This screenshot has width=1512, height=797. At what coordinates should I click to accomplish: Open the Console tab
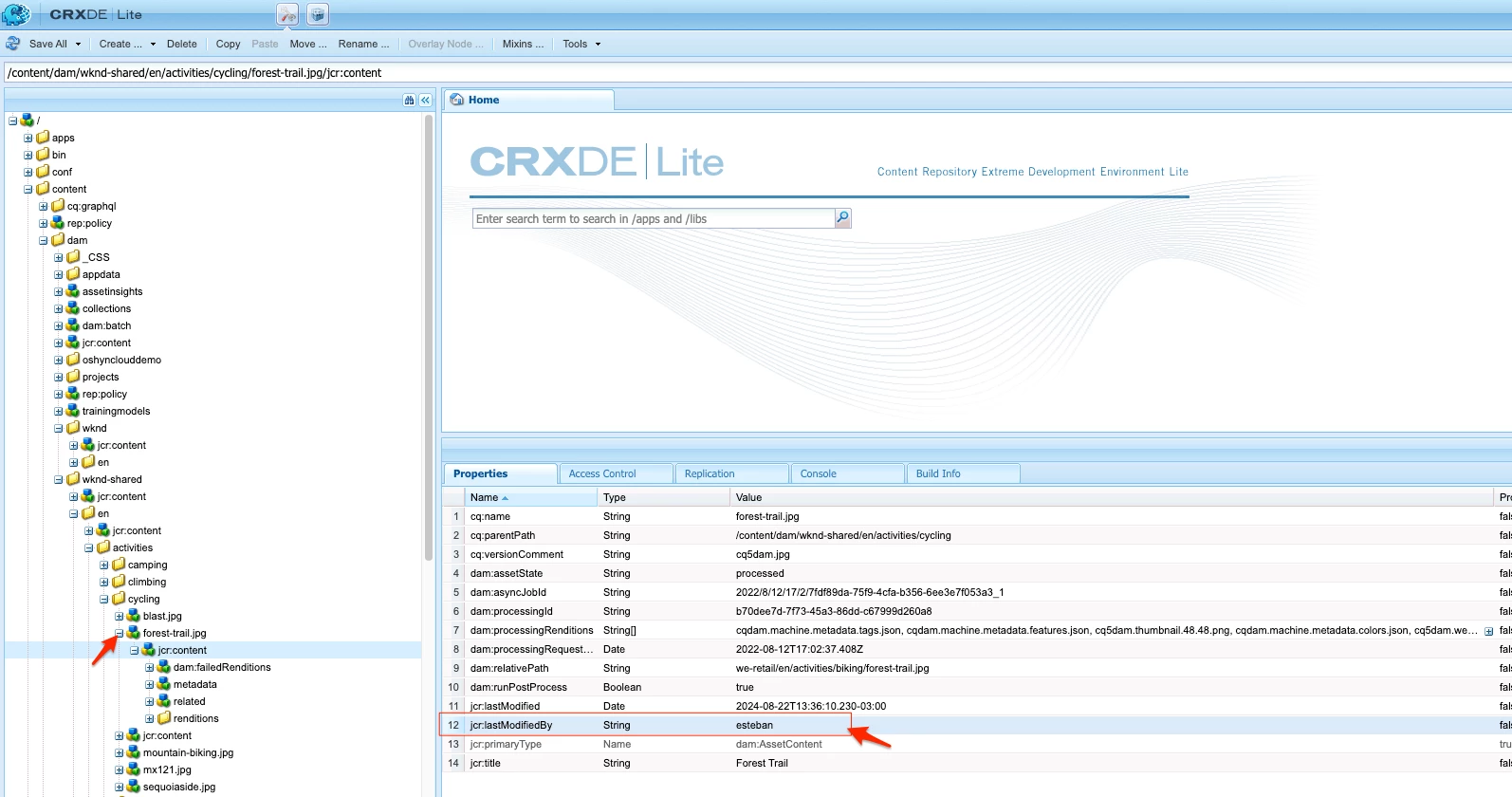tap(847, 473)
